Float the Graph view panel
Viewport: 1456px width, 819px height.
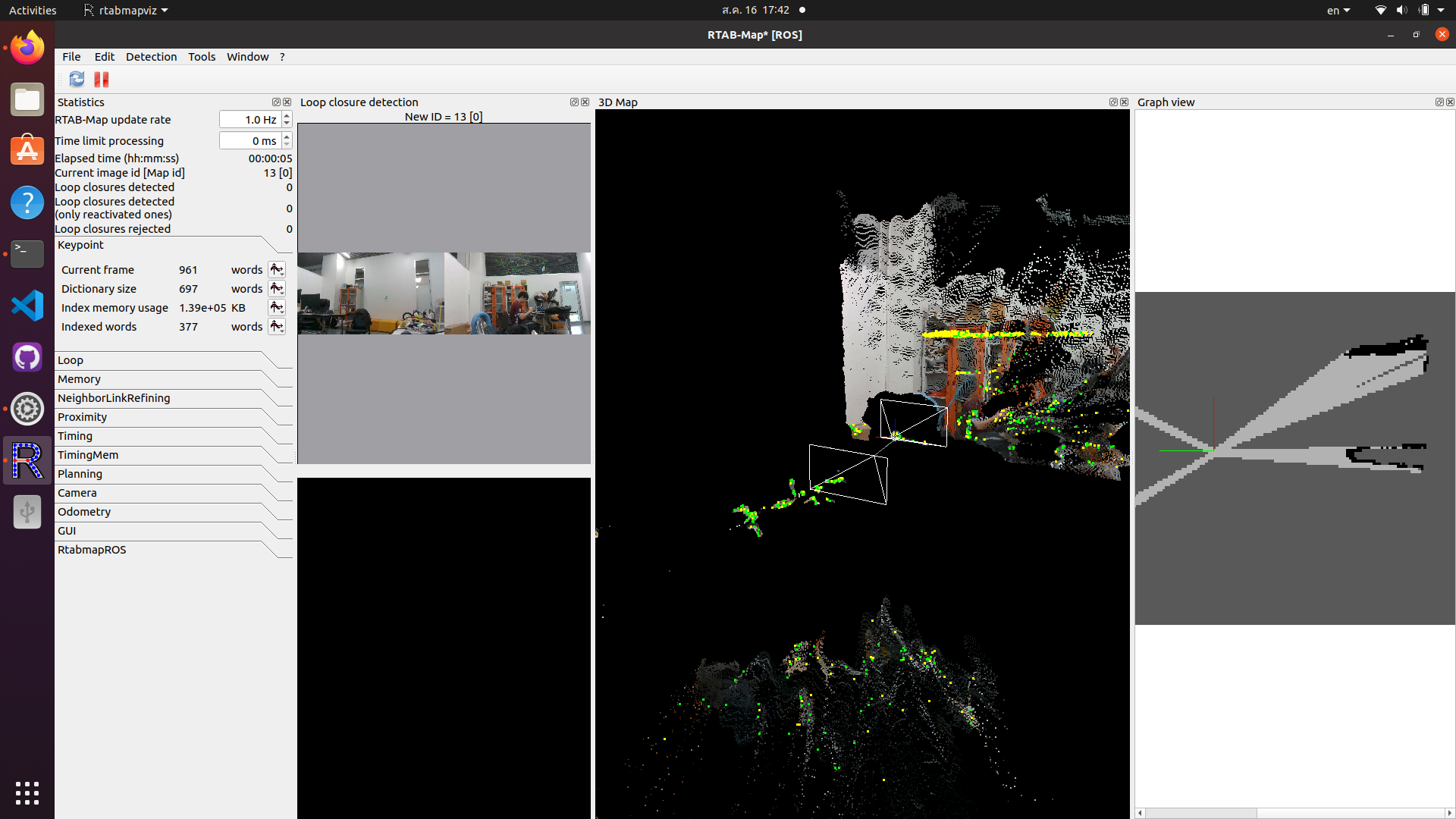click(1439, 102)
